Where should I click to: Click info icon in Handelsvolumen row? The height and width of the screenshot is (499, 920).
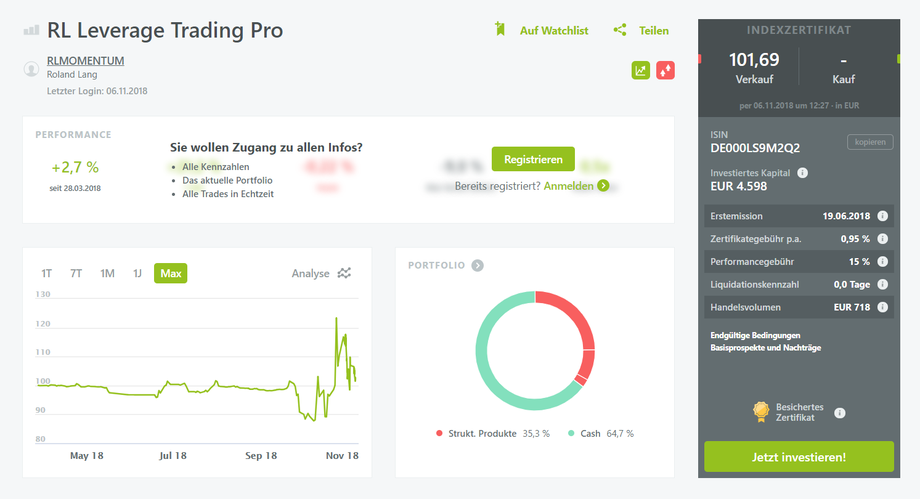883,307
